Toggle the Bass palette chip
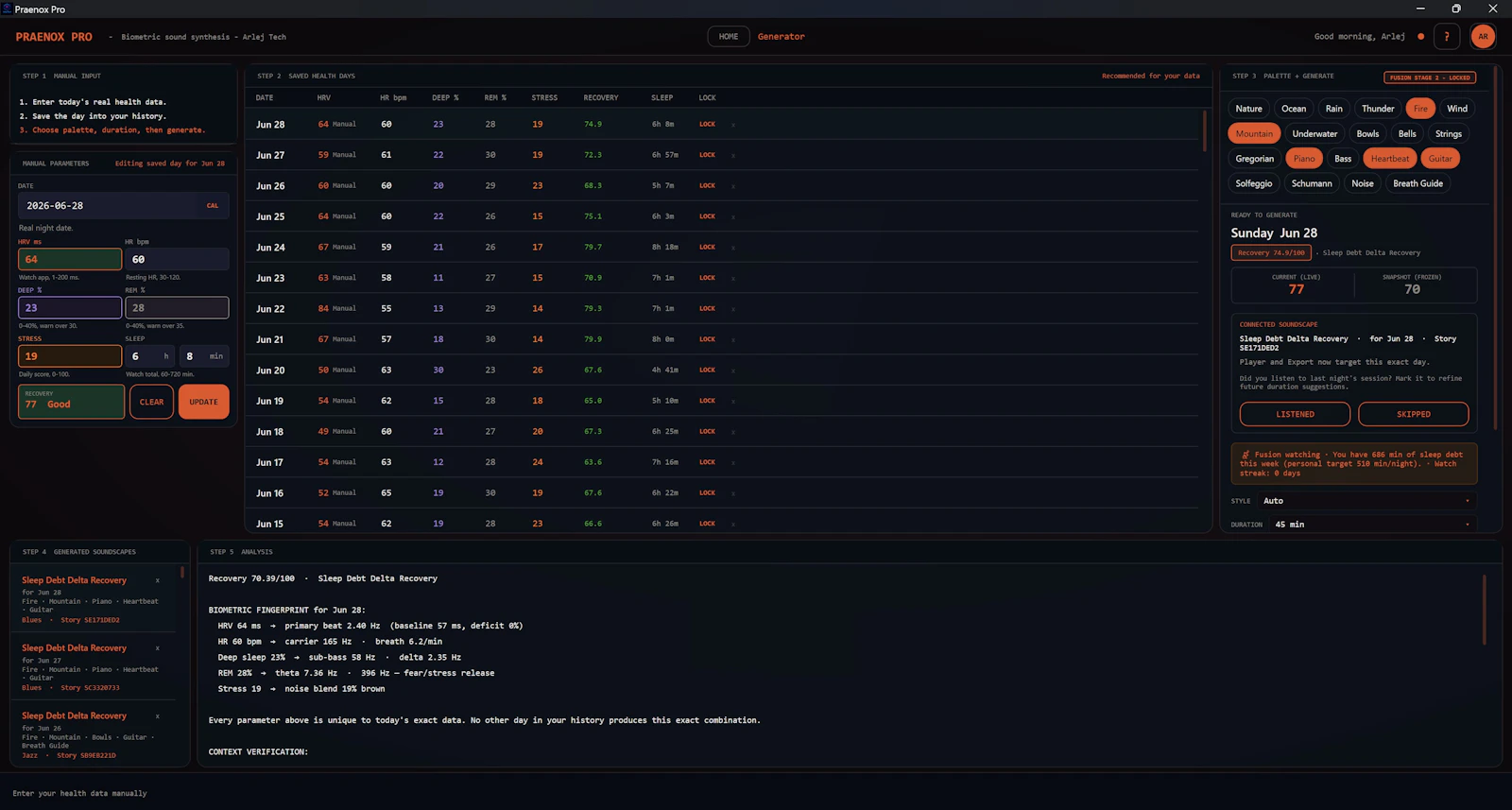The image size is (1512, 810). click(1343, 159)
